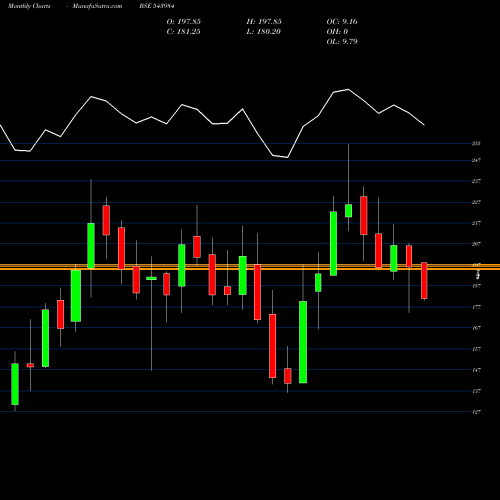Click the high value "H: 197.85"
500x500 pixels.
pos(264,22)
